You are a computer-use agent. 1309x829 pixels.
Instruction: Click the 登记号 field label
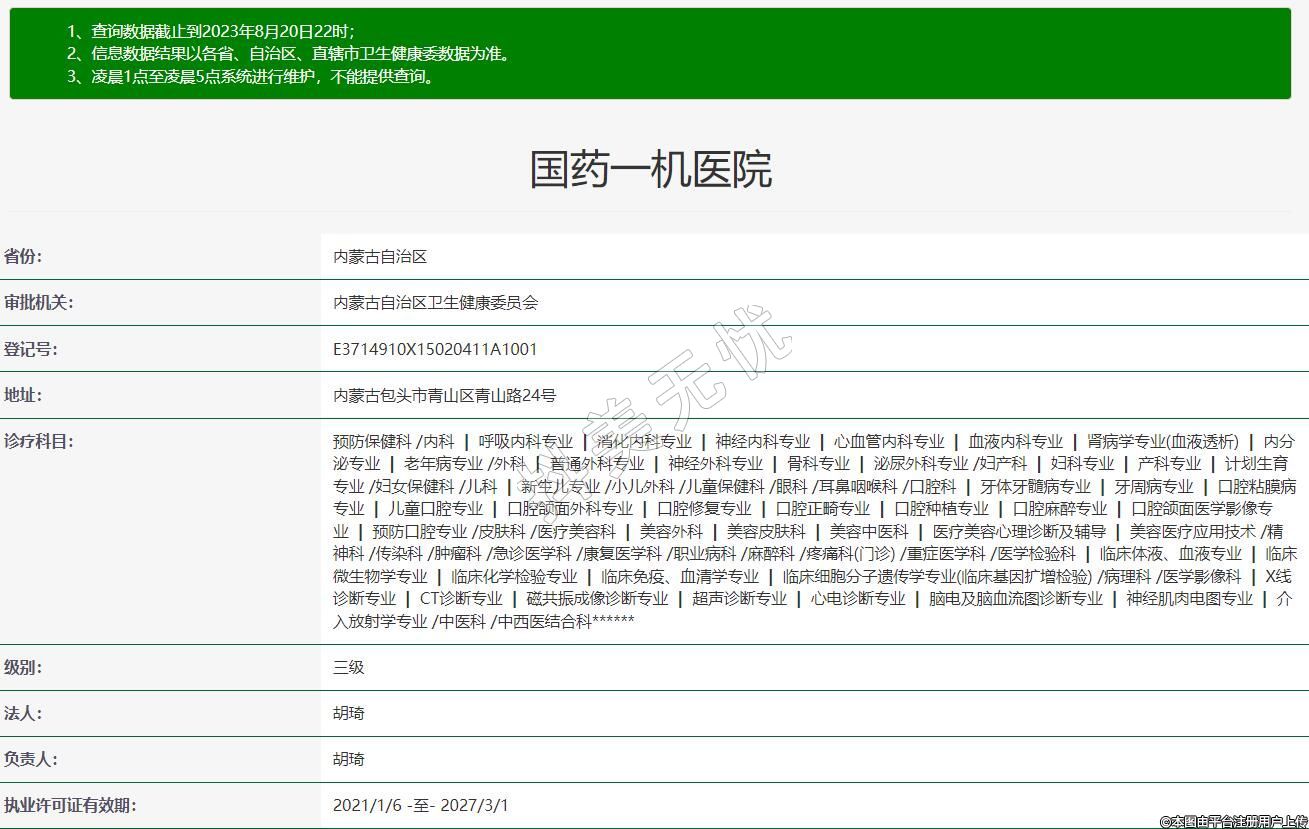point(31,349)
